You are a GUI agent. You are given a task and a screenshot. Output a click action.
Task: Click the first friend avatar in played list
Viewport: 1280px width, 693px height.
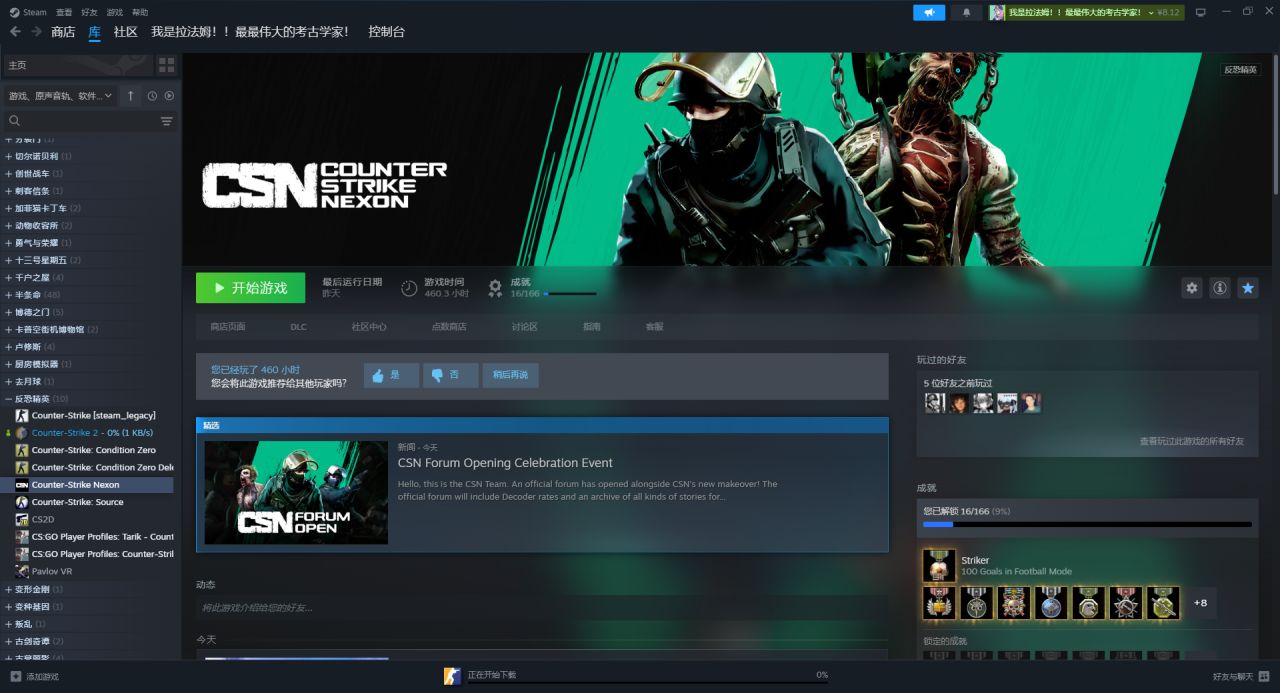934,403
